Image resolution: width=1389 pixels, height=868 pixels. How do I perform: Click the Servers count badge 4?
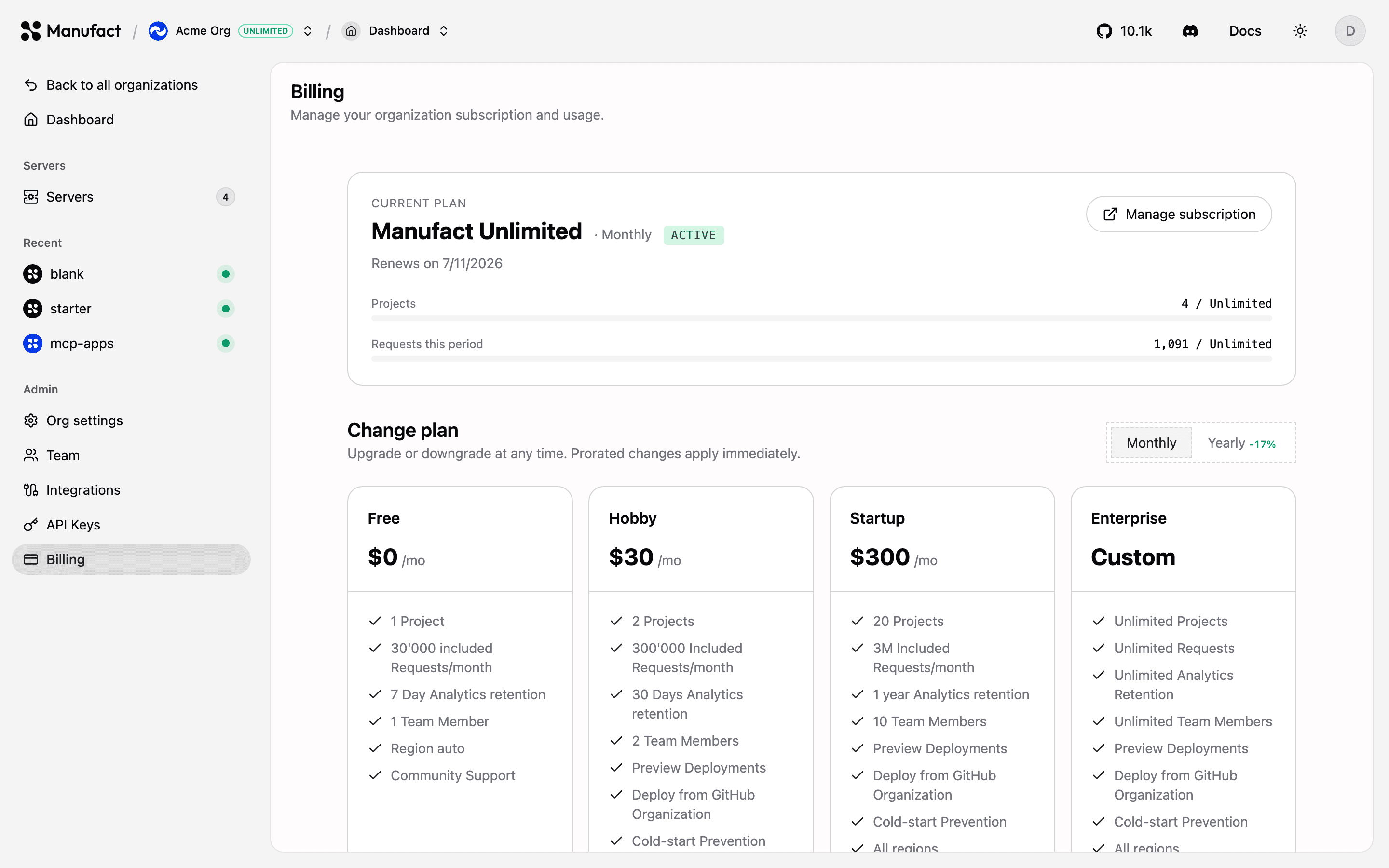click(226, 197)
